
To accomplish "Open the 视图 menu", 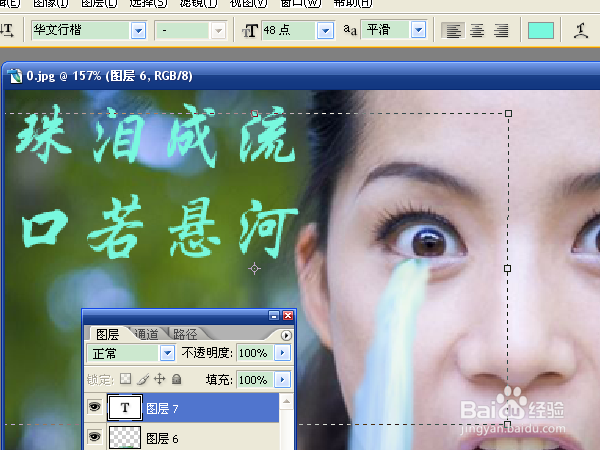I will 248,3.
